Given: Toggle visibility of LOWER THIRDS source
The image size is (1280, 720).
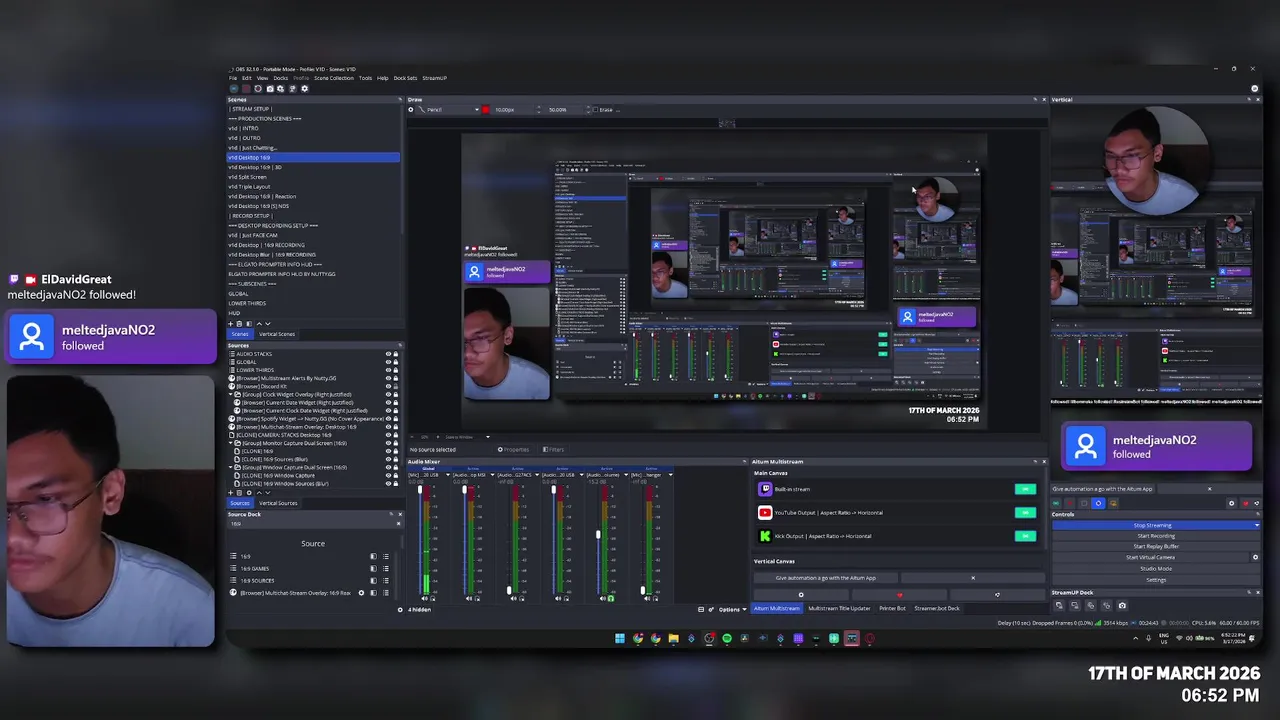Looking at the screenshot, I should 388,370.
